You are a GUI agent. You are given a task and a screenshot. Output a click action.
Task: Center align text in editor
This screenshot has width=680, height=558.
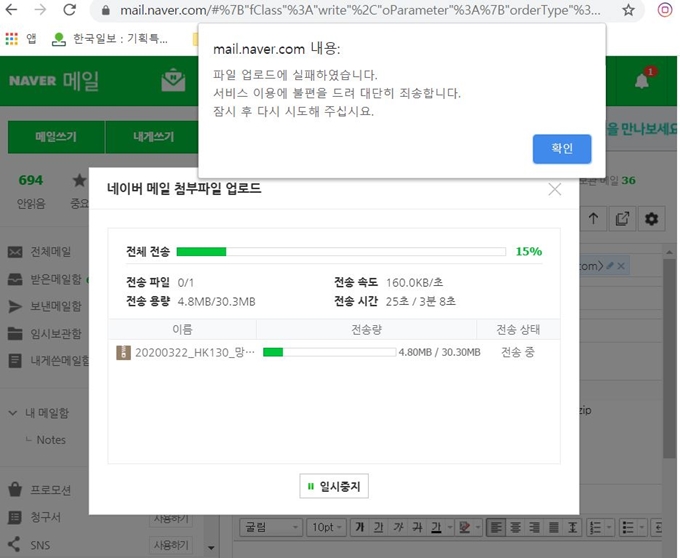click(x=515, y=527)
